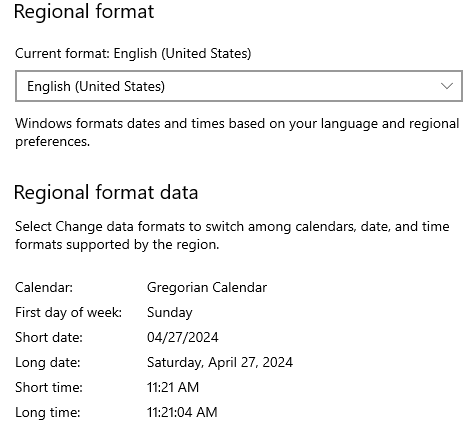
Task: Select the Current format label text
Action: click(x=133, y=53)
